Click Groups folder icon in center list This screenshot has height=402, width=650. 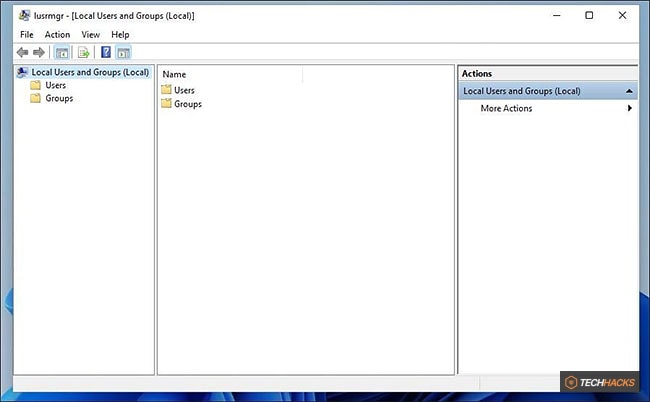click(166, 104)
